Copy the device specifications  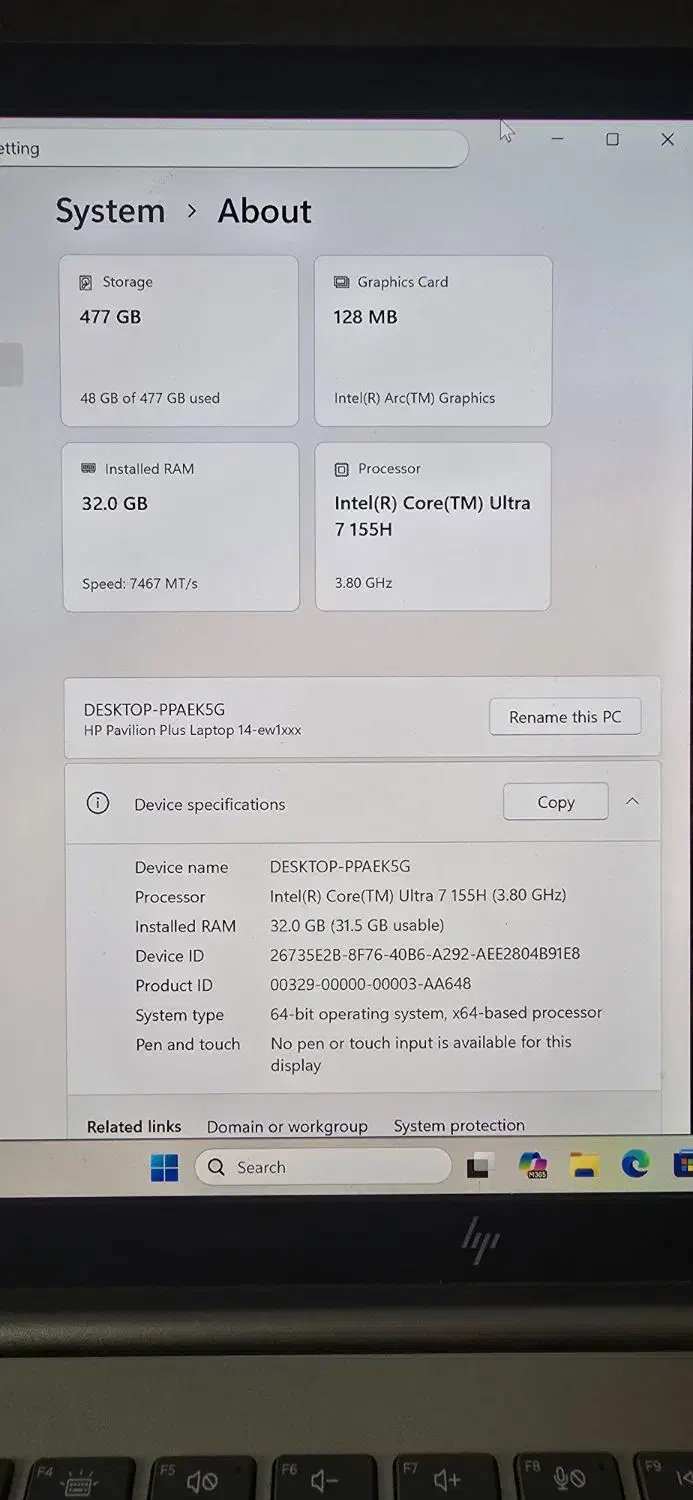pos(556,802)
